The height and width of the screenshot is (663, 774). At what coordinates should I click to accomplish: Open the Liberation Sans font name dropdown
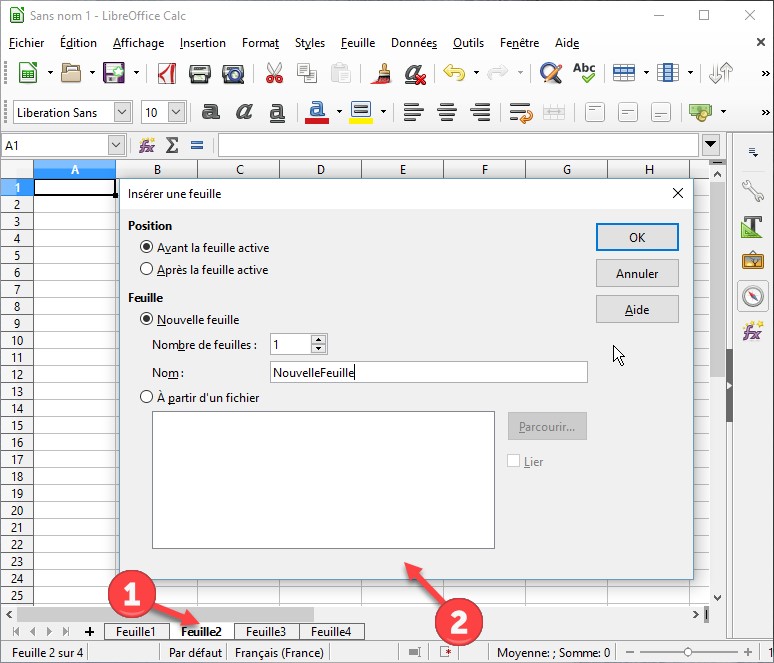coord(122,113)
